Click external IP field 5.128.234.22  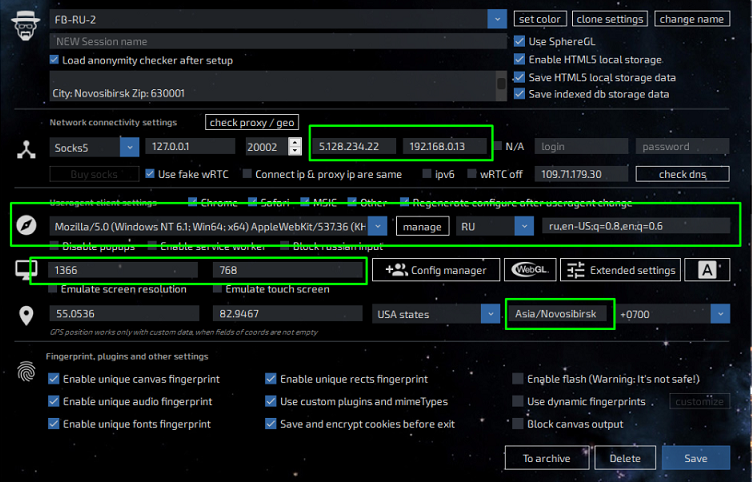[354, 146]
